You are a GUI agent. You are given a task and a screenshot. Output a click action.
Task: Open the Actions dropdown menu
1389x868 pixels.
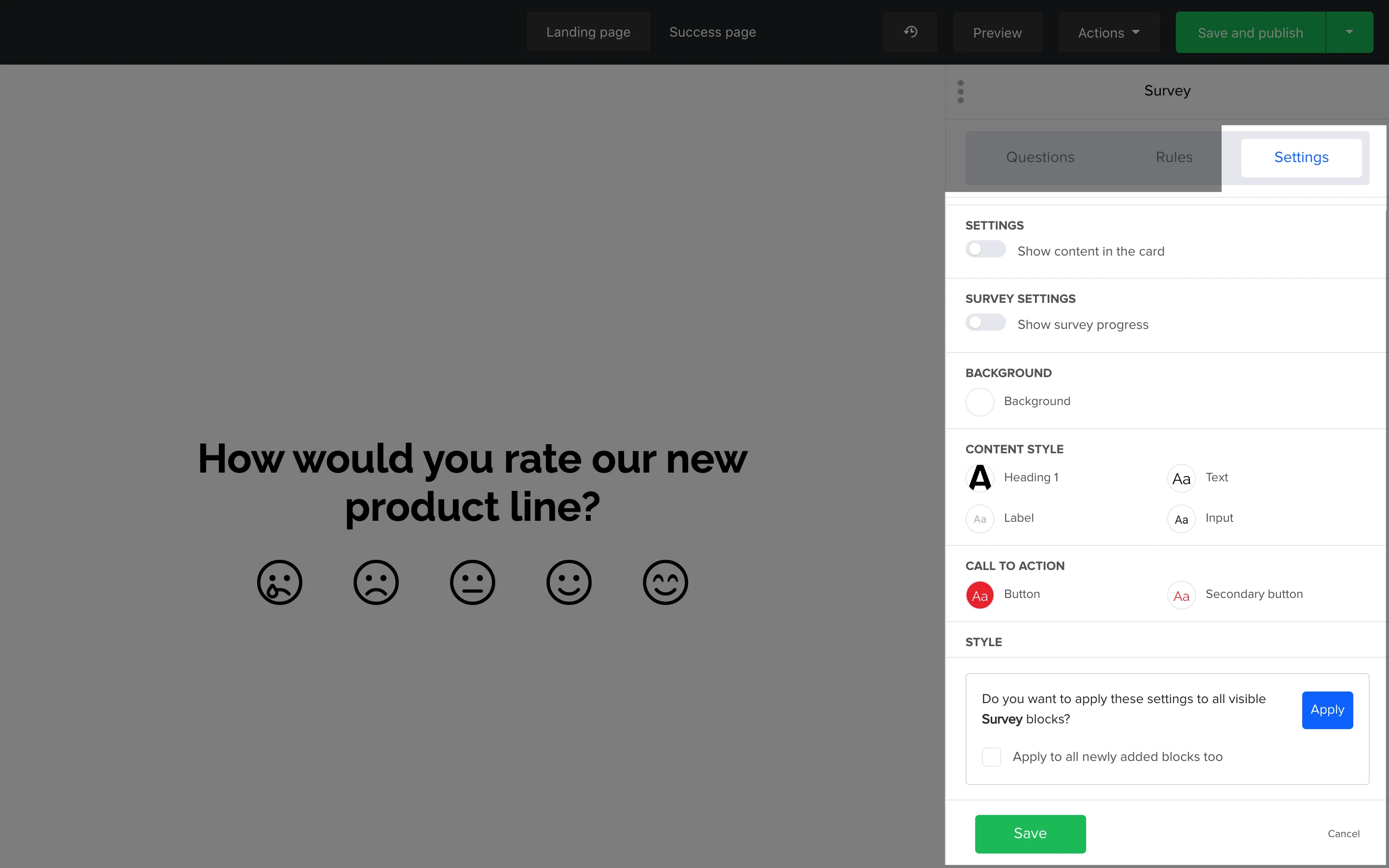1108,33
